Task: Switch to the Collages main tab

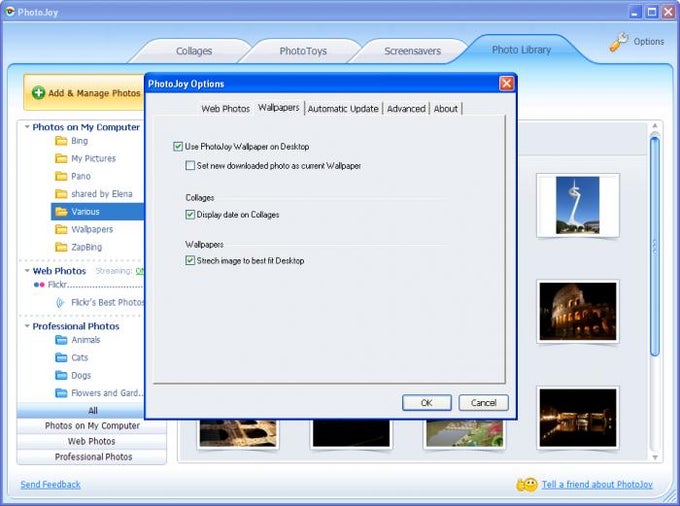Action: point(194,51)
